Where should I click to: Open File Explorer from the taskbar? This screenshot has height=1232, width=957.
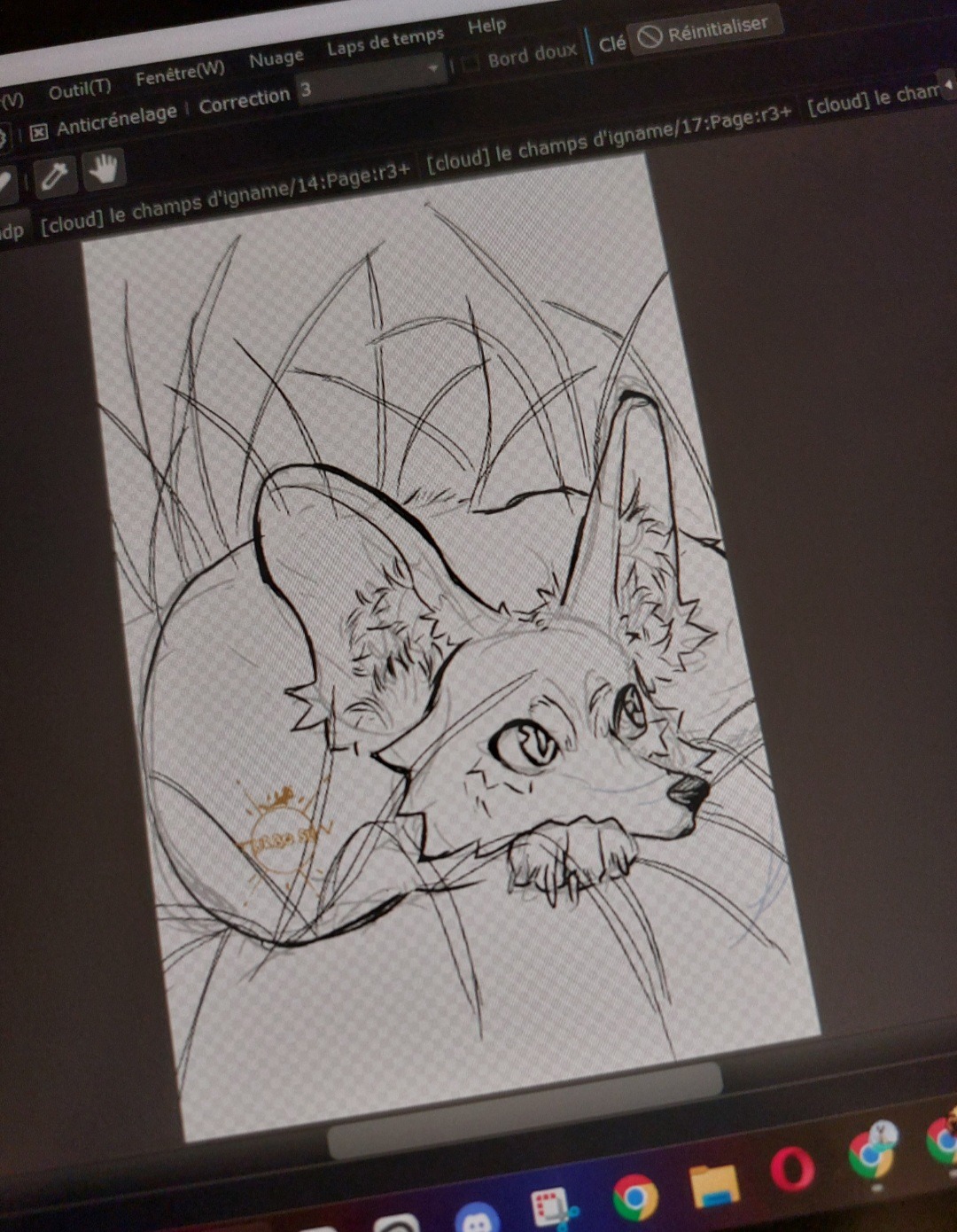point(714,1185)
